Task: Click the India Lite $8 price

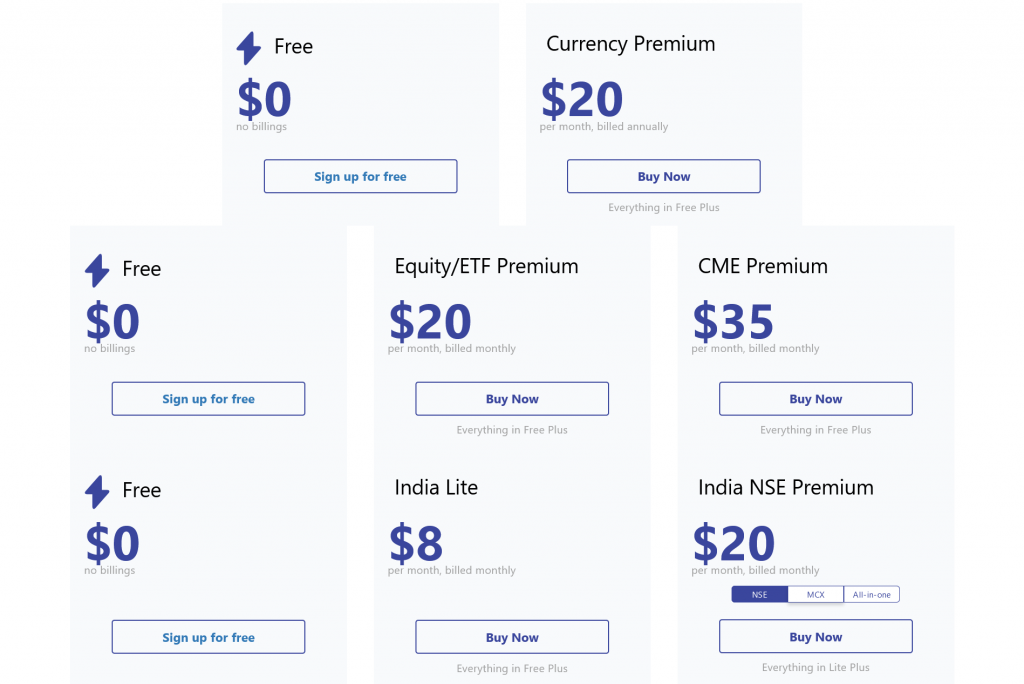Action: point(416,543)
